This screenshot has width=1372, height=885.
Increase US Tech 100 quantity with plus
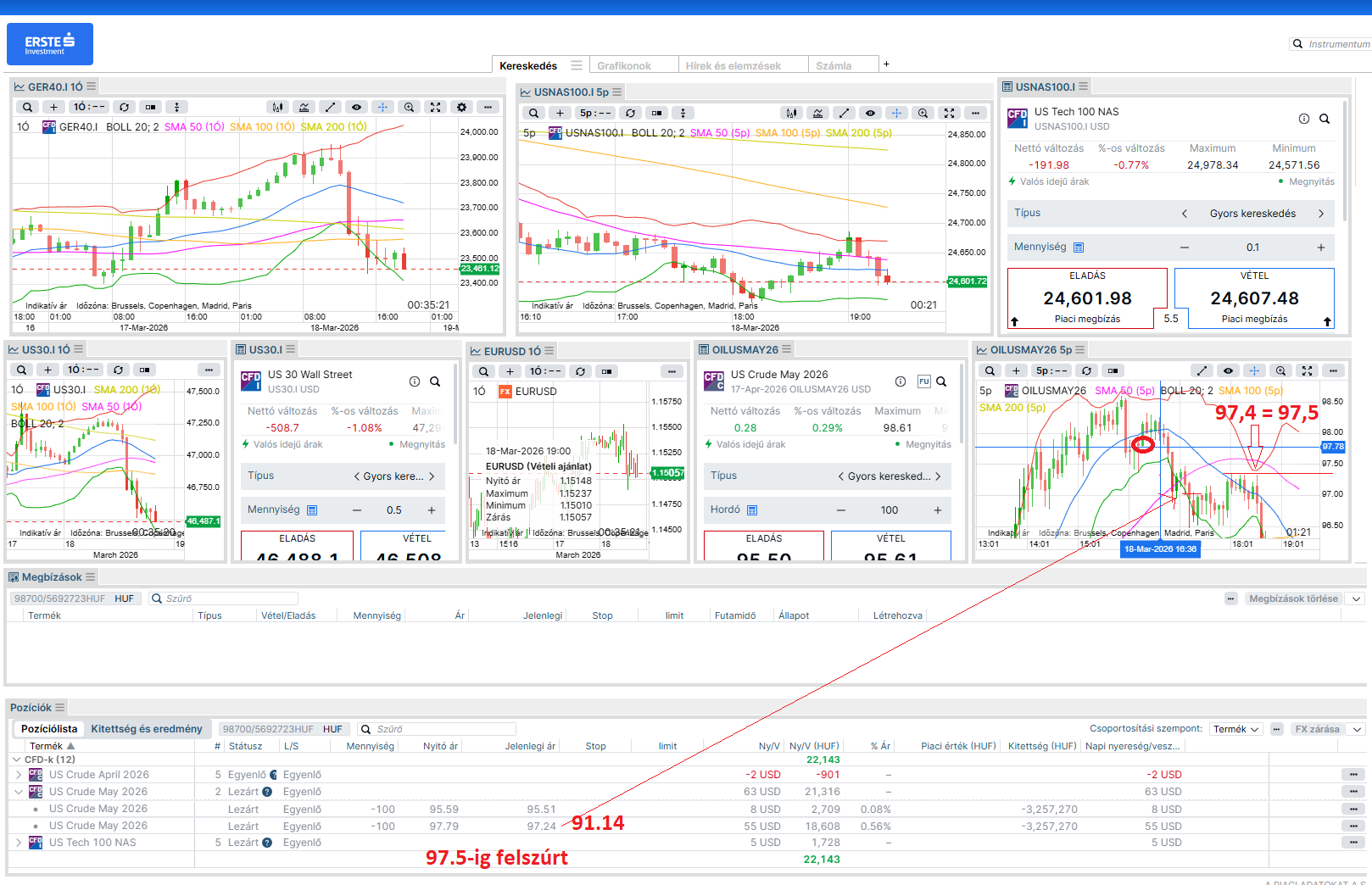1320,248
